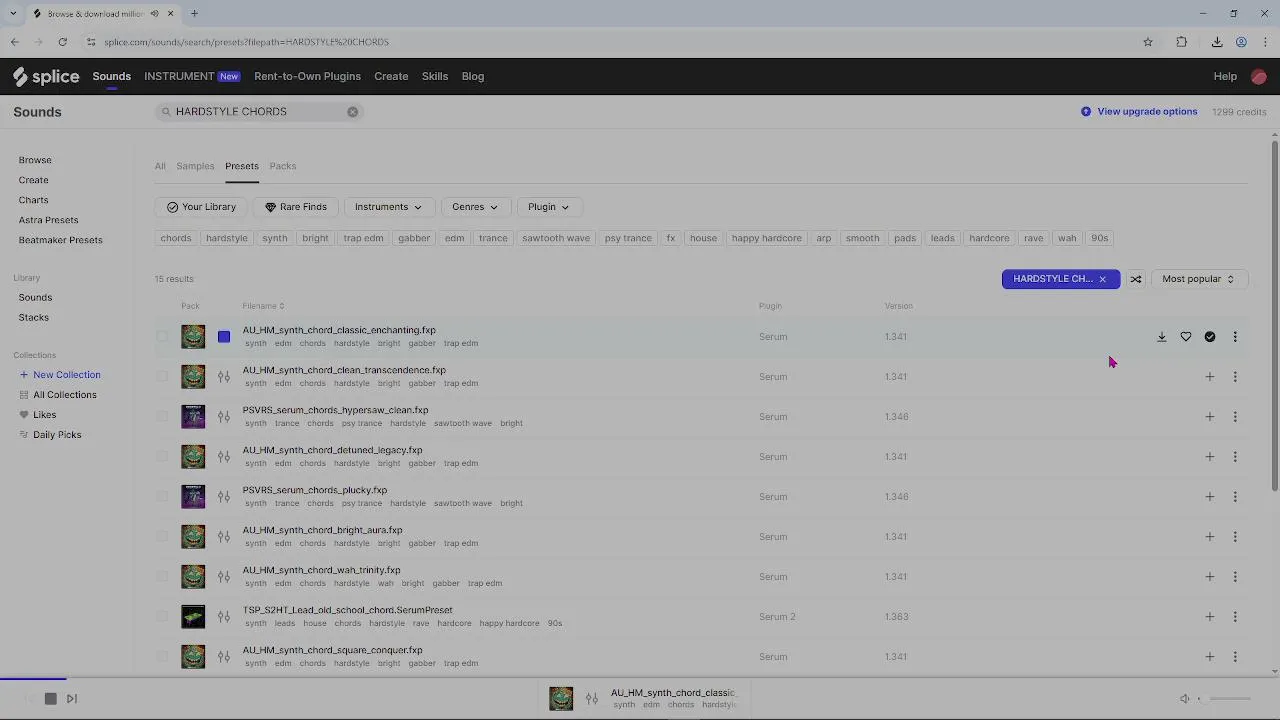The width and height of the screenshot is (1280, 720).
Task: Add PSVRS_serum_chords_plucky.fxp with plus icon
Action: 1209,497
